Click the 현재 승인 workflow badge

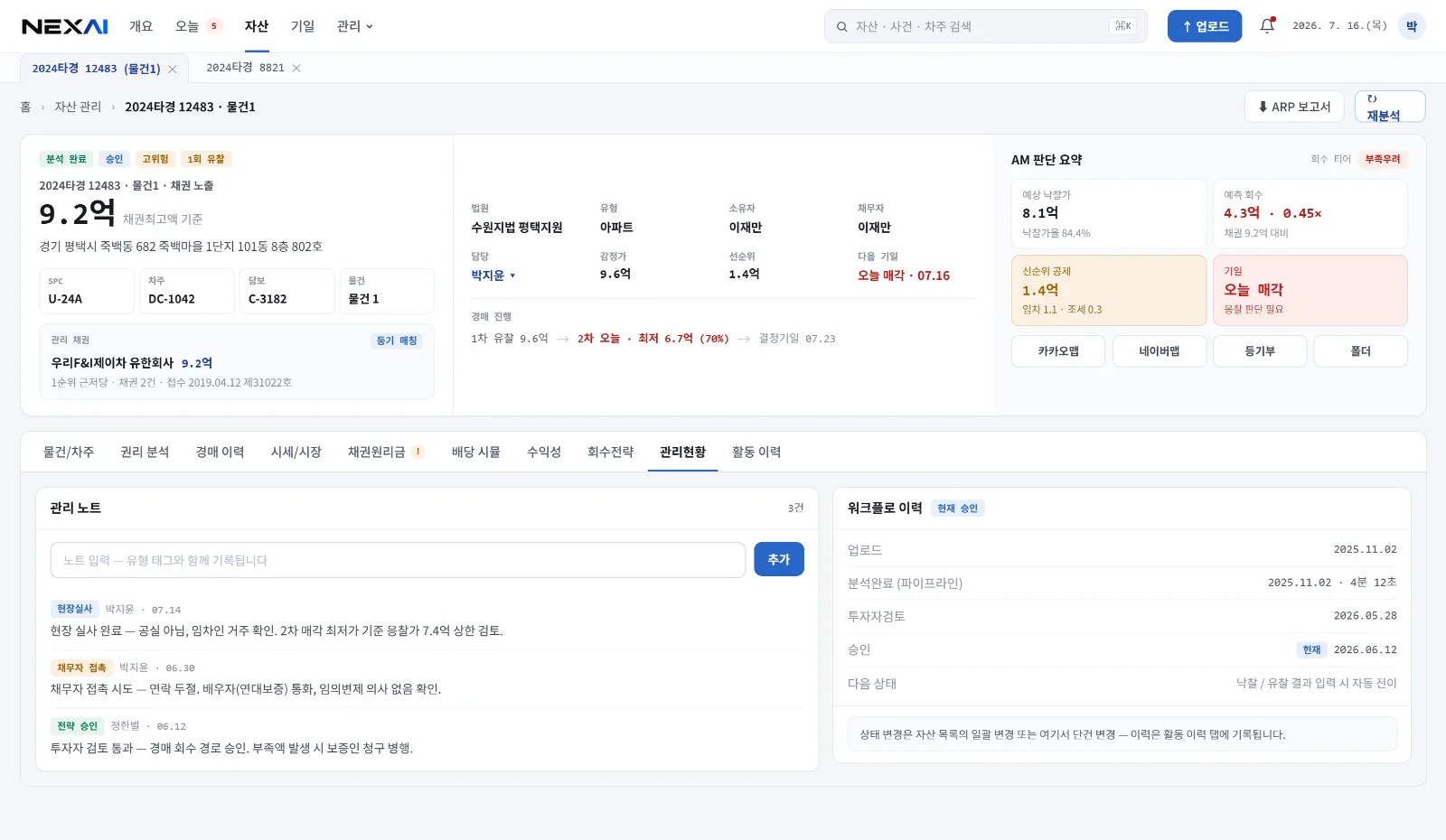[957, 509]
